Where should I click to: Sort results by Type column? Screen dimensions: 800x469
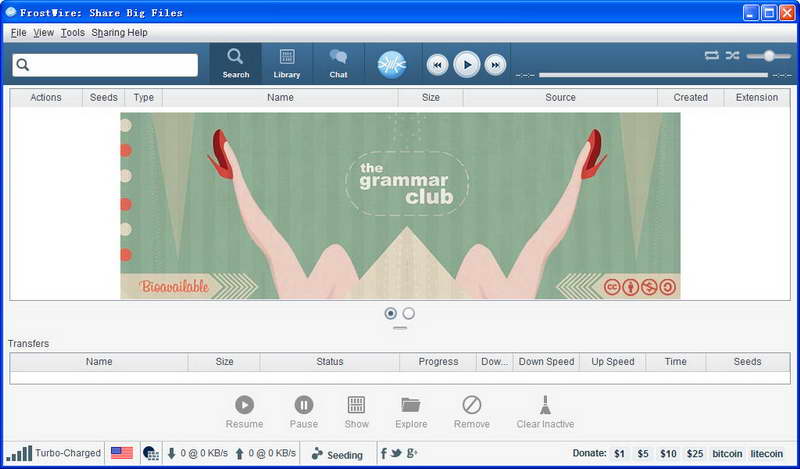143,97
